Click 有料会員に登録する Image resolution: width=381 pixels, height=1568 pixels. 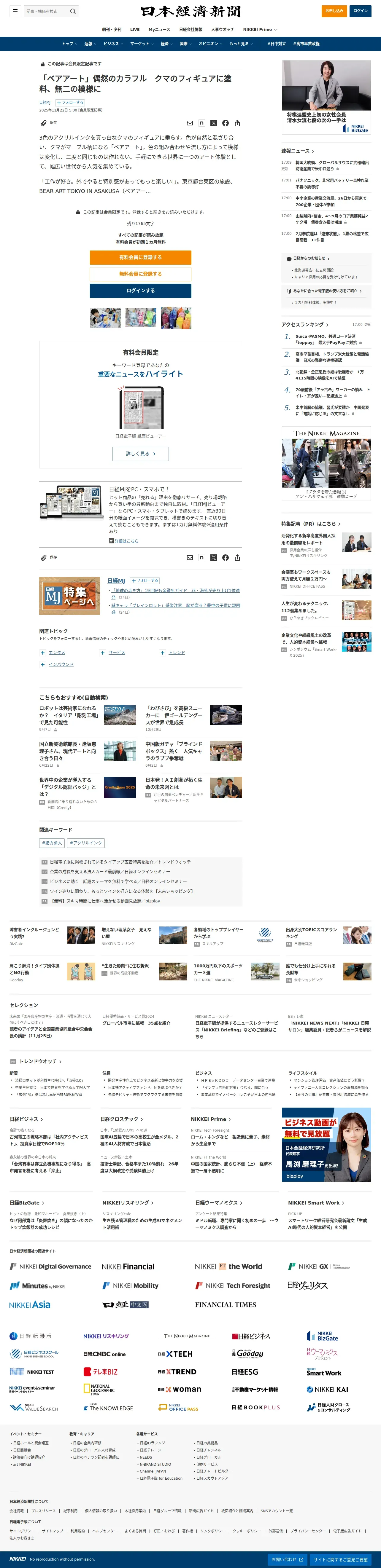click(141, 257)
